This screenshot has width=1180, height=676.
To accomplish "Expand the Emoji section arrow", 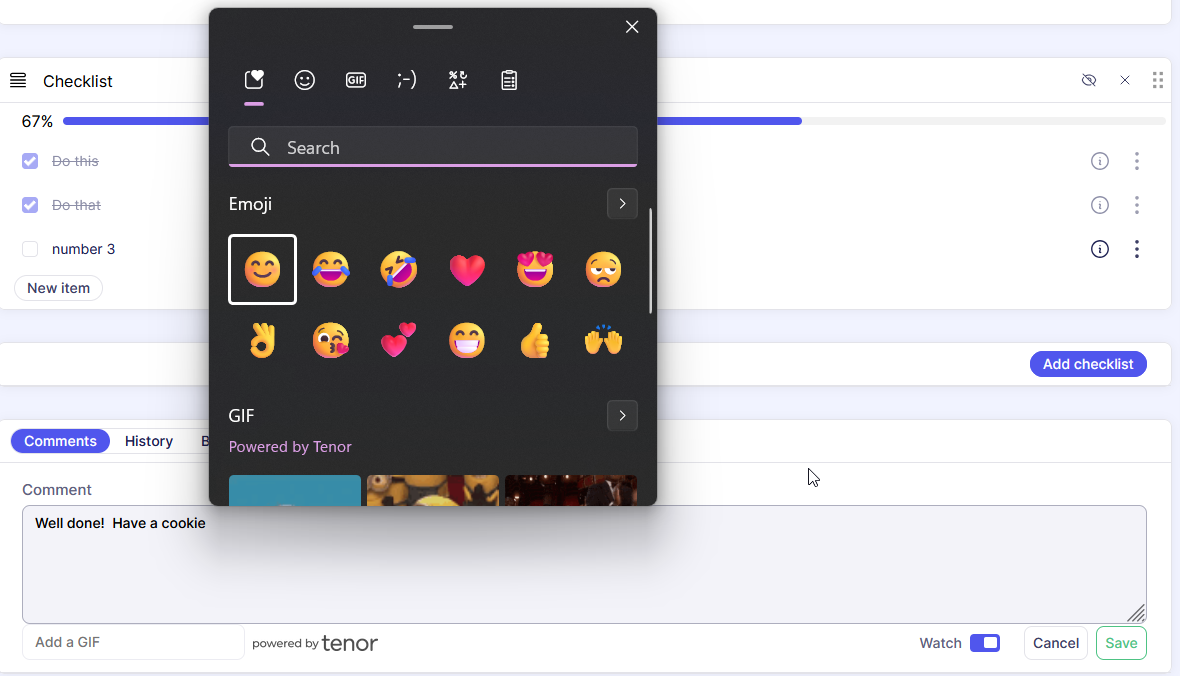I will [622, 204].
